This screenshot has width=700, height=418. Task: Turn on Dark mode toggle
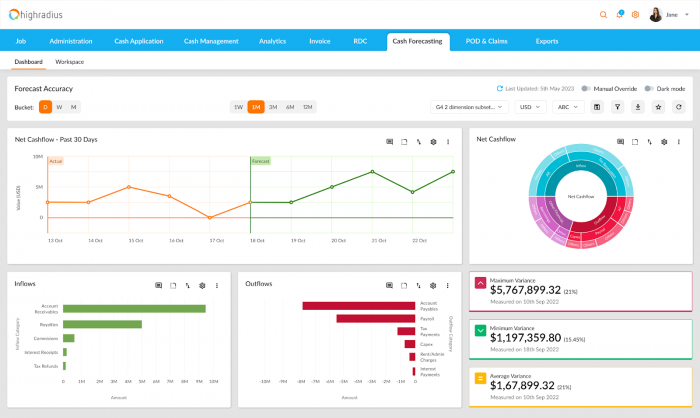coord(649,89)
